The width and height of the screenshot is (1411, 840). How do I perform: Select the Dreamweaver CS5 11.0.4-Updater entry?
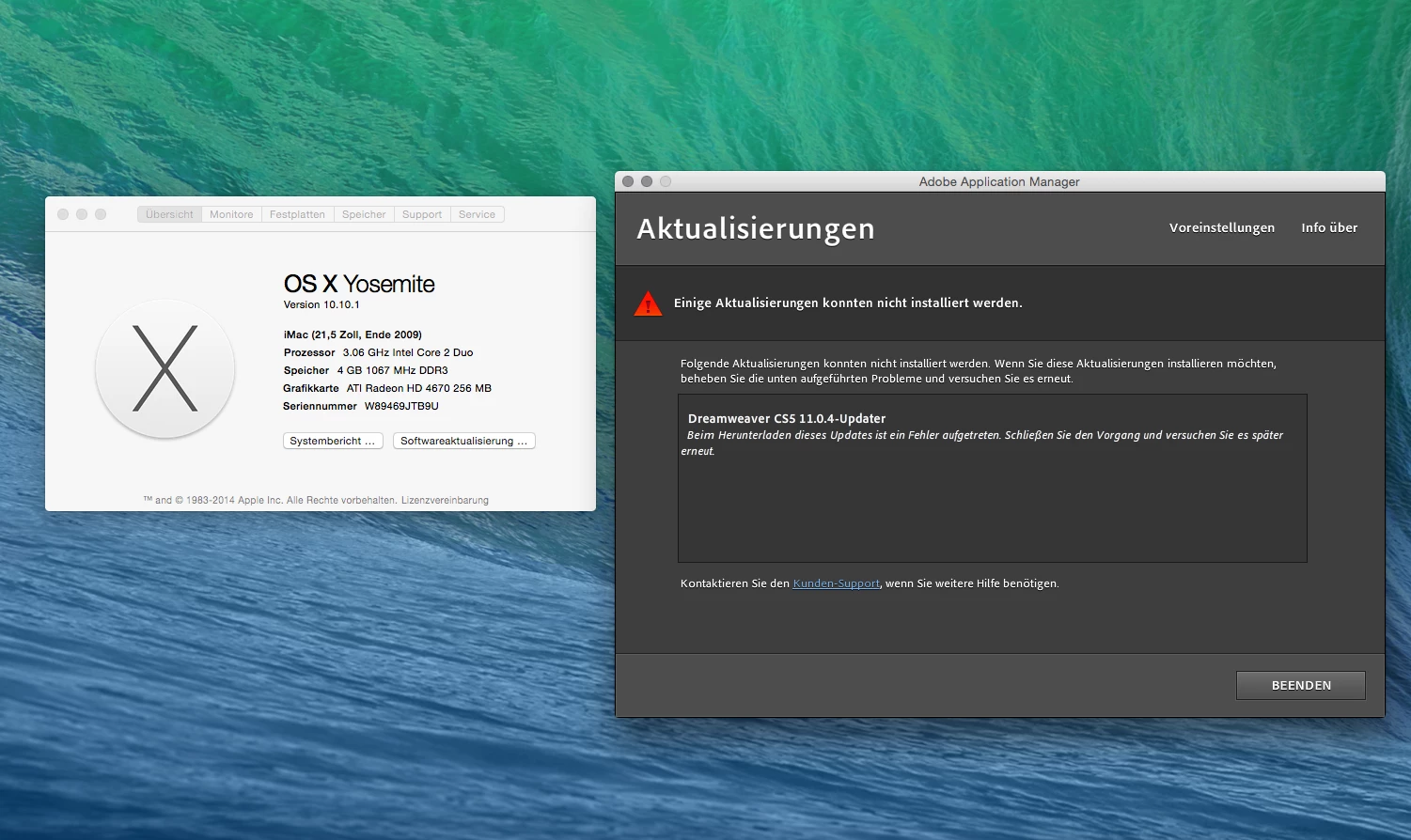787,418
